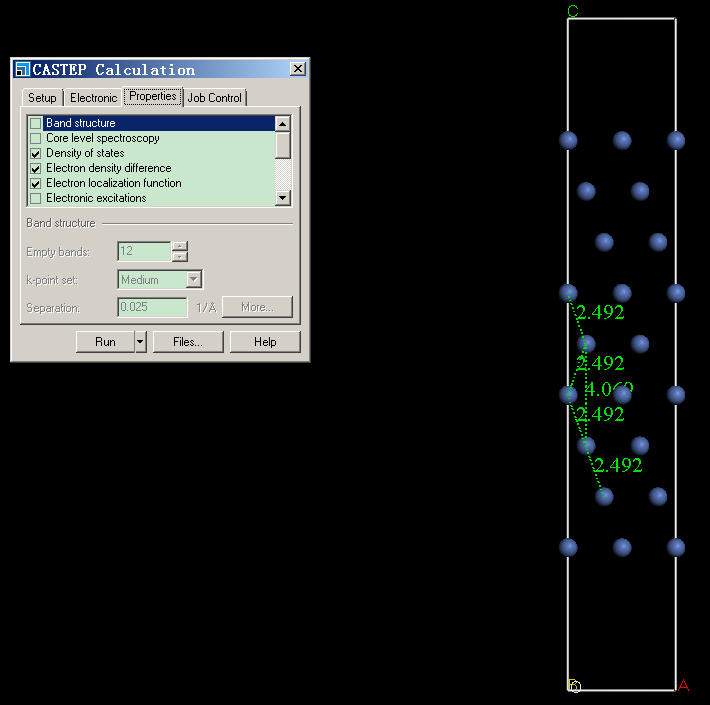Increase Empty bands with the up spinner
The width and height of the screenshot is (710, 705).
pos(180,246)
